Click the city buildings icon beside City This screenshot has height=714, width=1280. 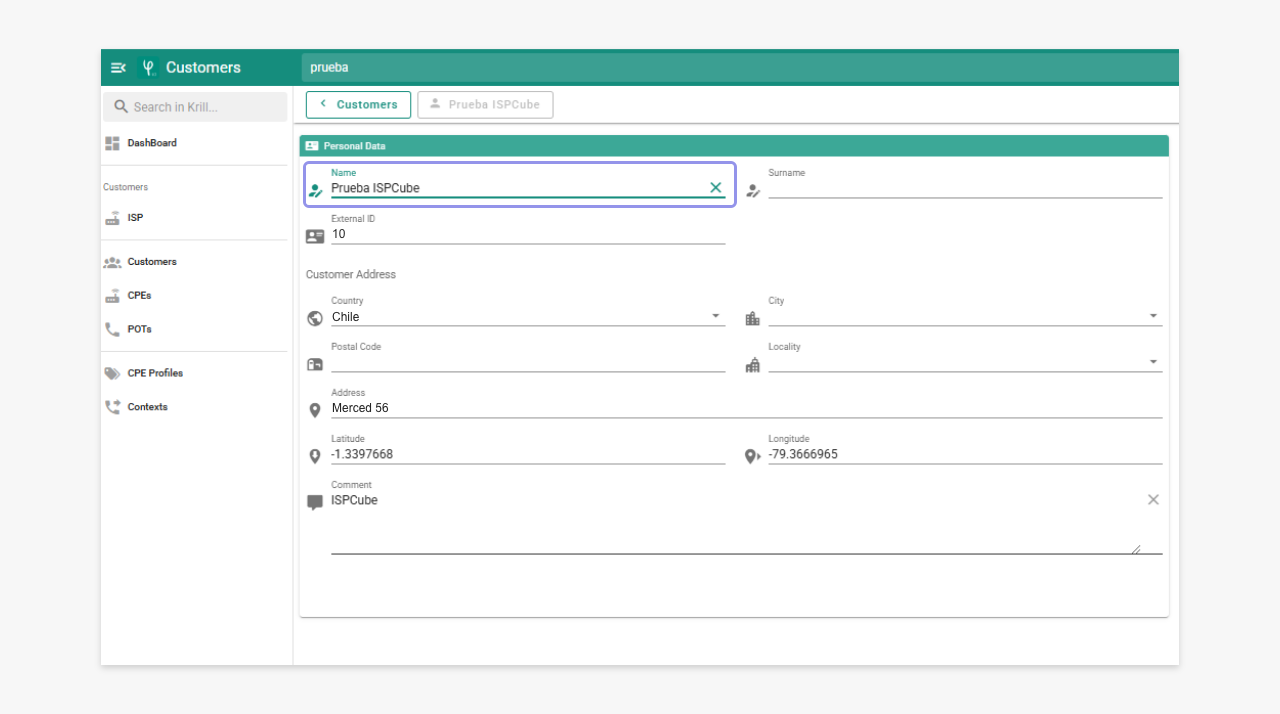click(x=752, y=318)
